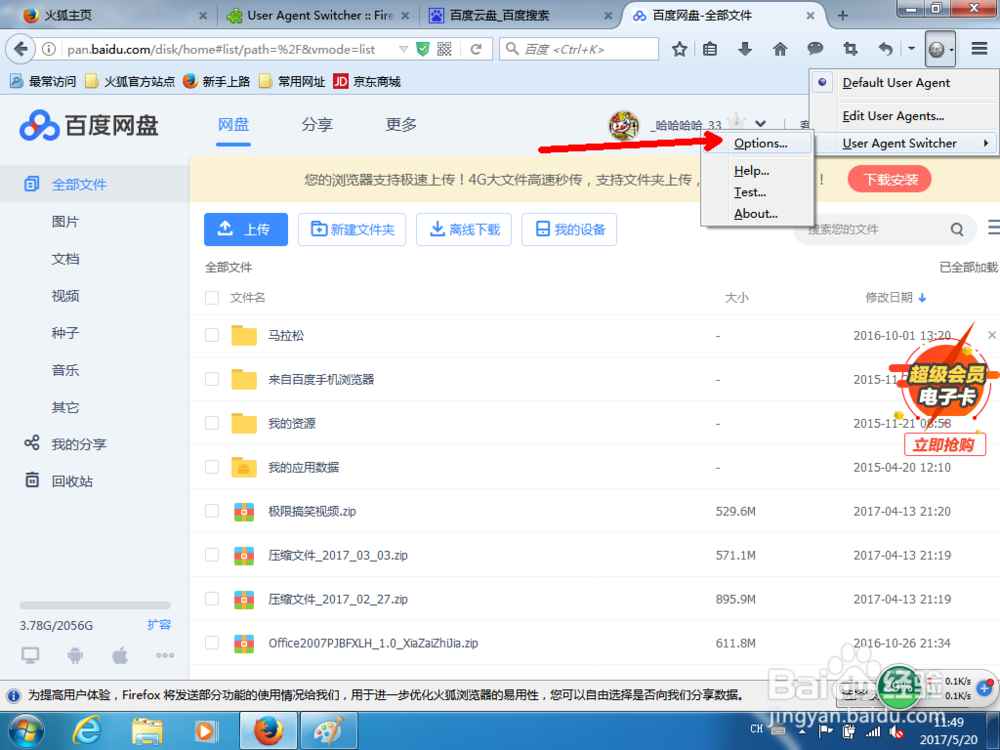Click the 我的设备 button
Image resolution: width=1000 pixels, height=750 pixels.
(x=569, y=230)
